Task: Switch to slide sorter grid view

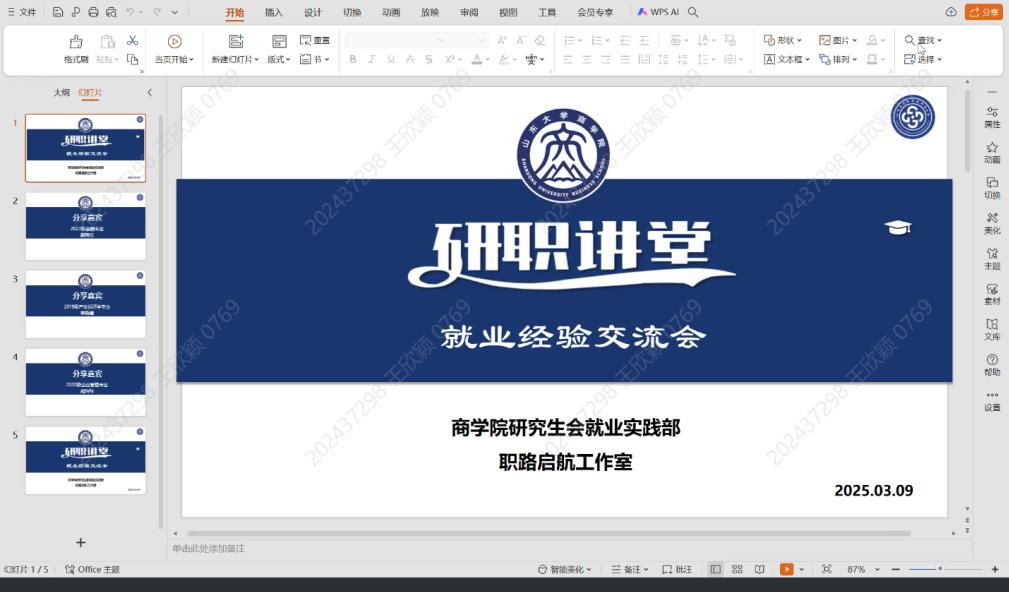Action: pyautogui.click(x=737, y=569)
